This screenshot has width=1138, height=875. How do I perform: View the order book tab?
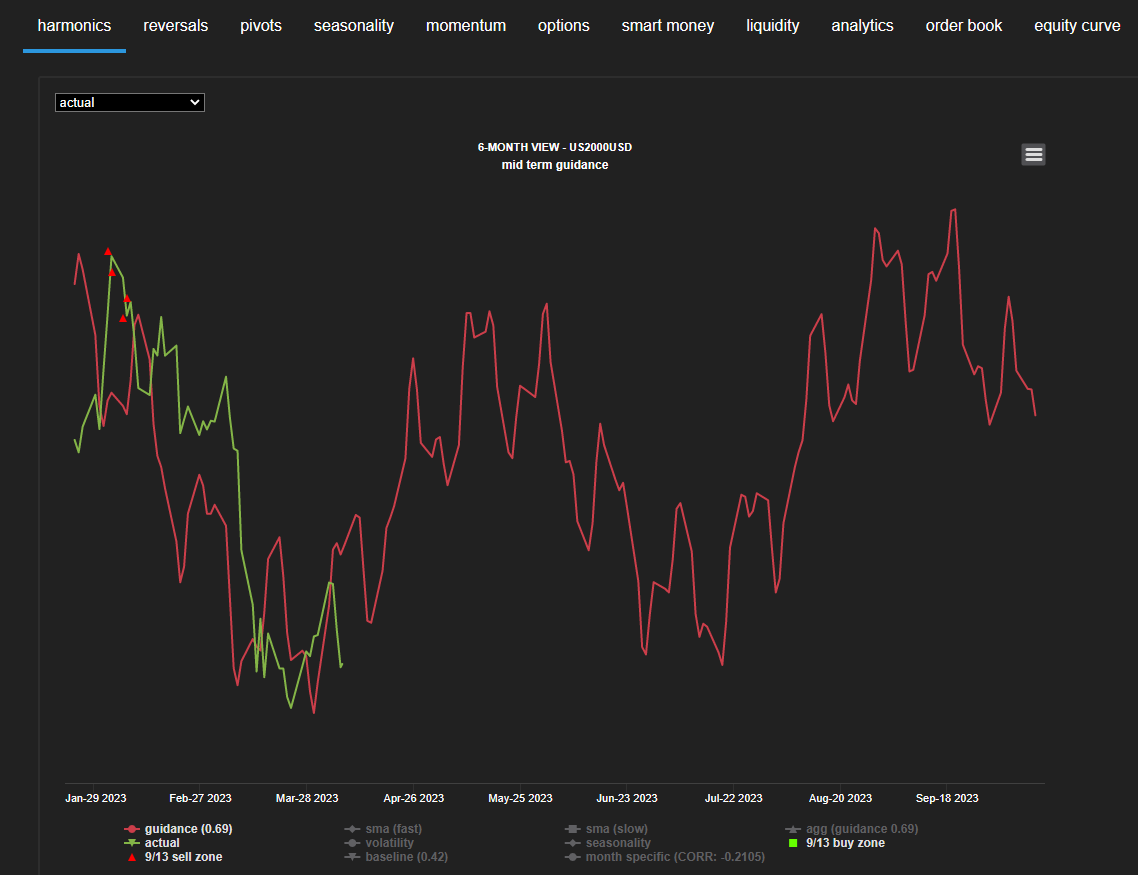tap(964, 26)
